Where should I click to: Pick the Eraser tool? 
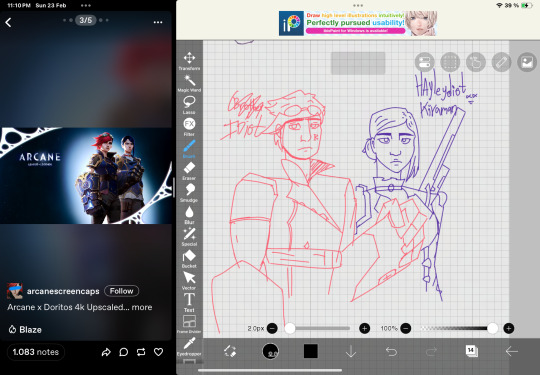[x=189, y=171]
